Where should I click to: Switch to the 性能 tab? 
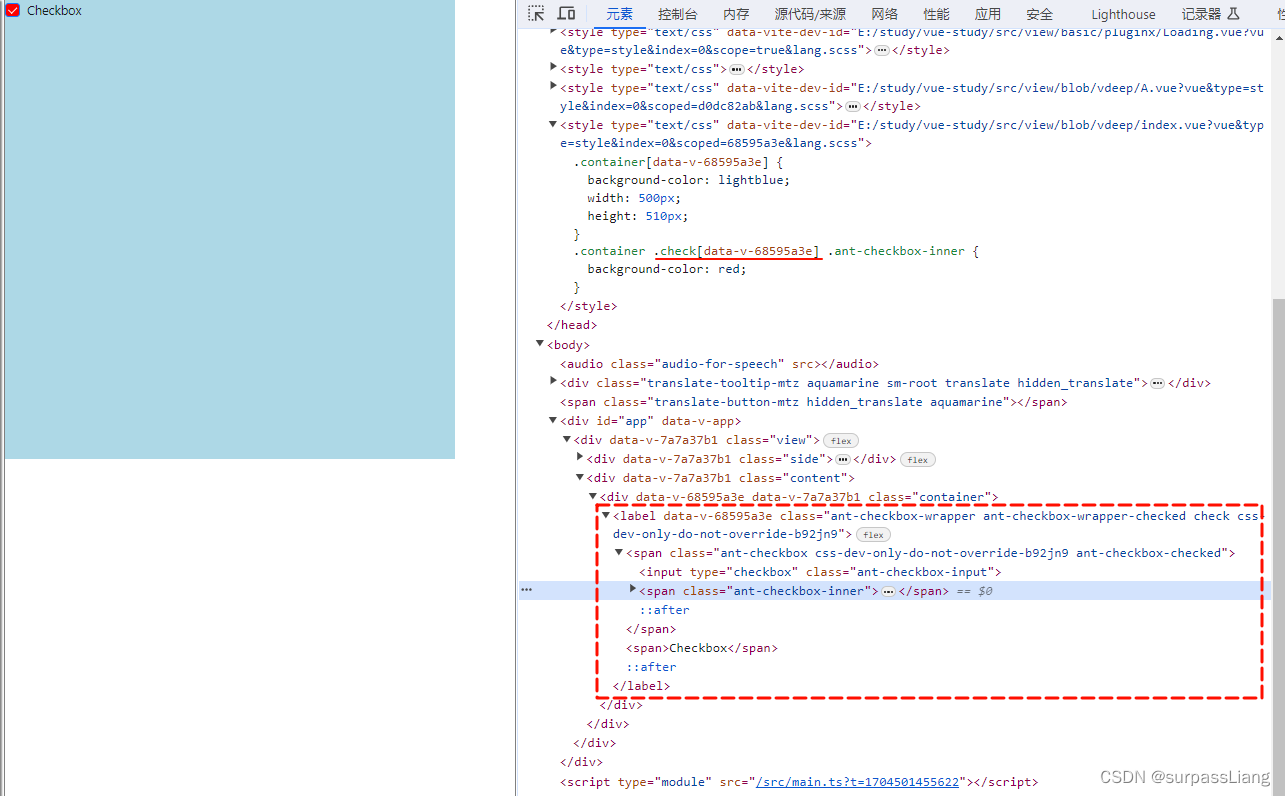click(x=936, y=14)
